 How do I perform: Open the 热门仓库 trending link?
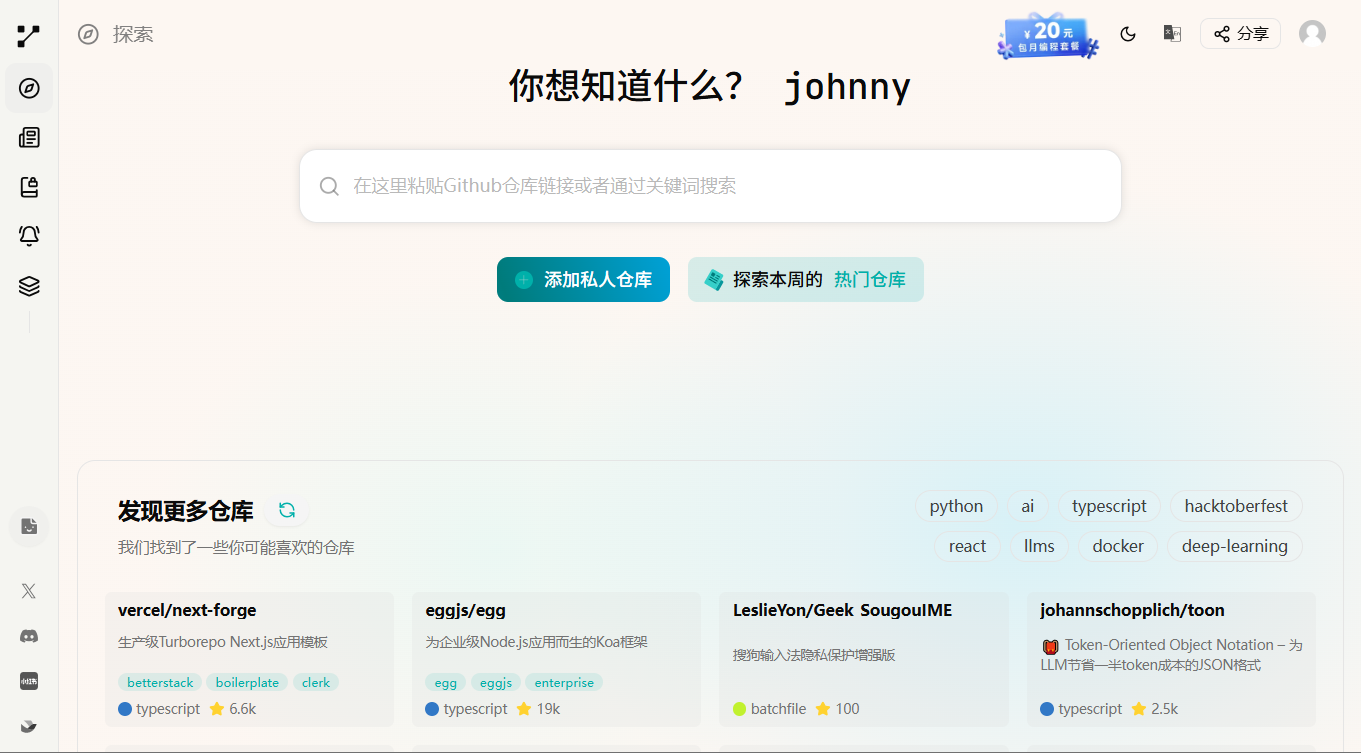[x=869, y=280]
